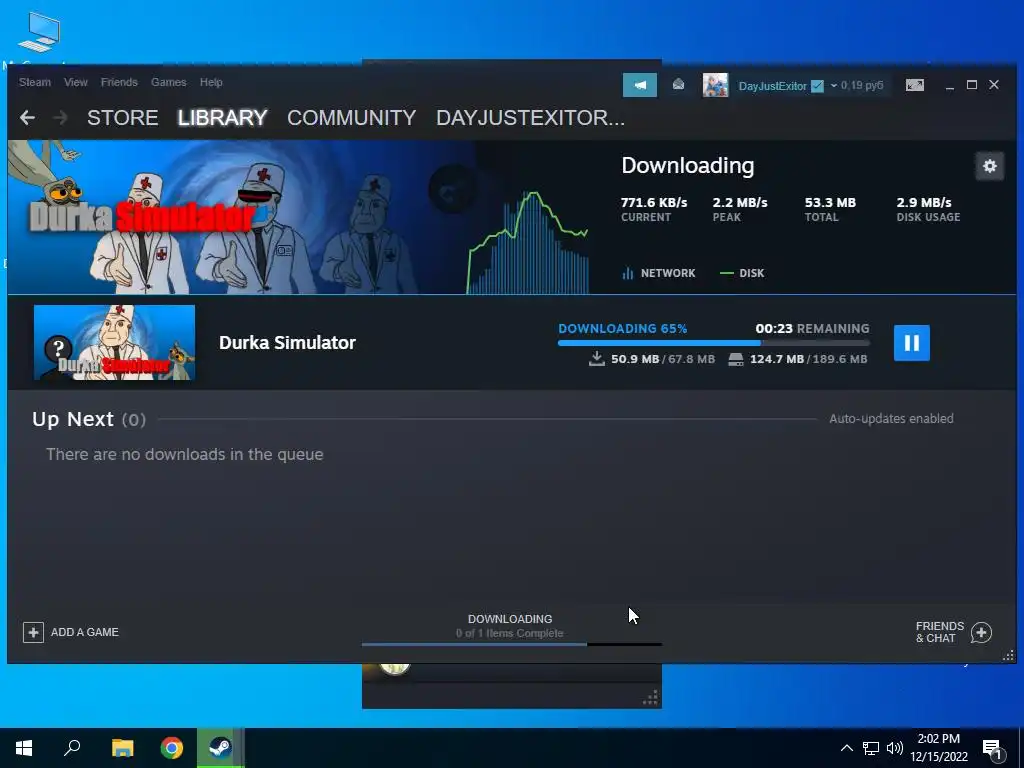Open the volume tray icon

tap(895, 748)
